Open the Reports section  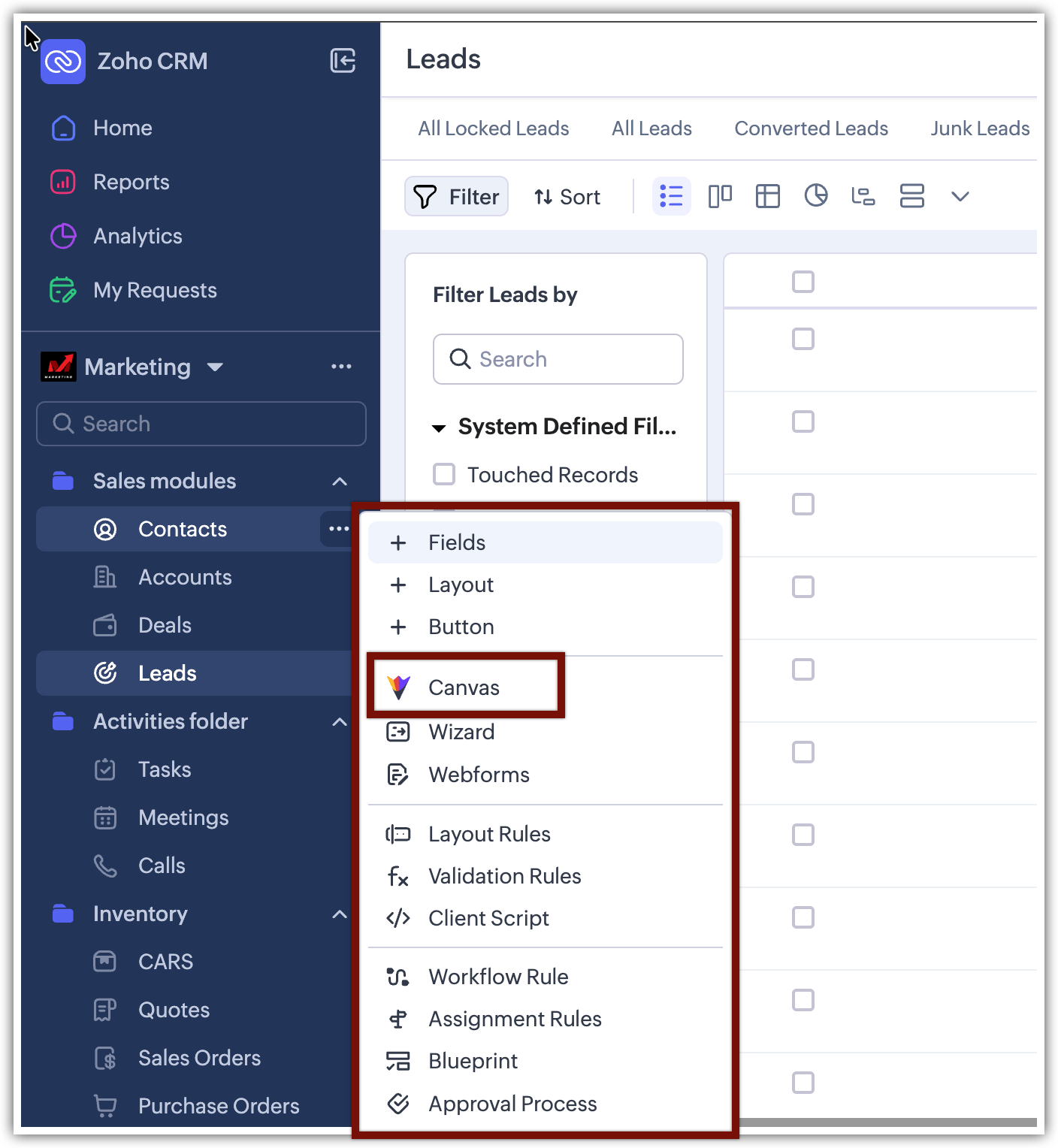tap(131, 183)
